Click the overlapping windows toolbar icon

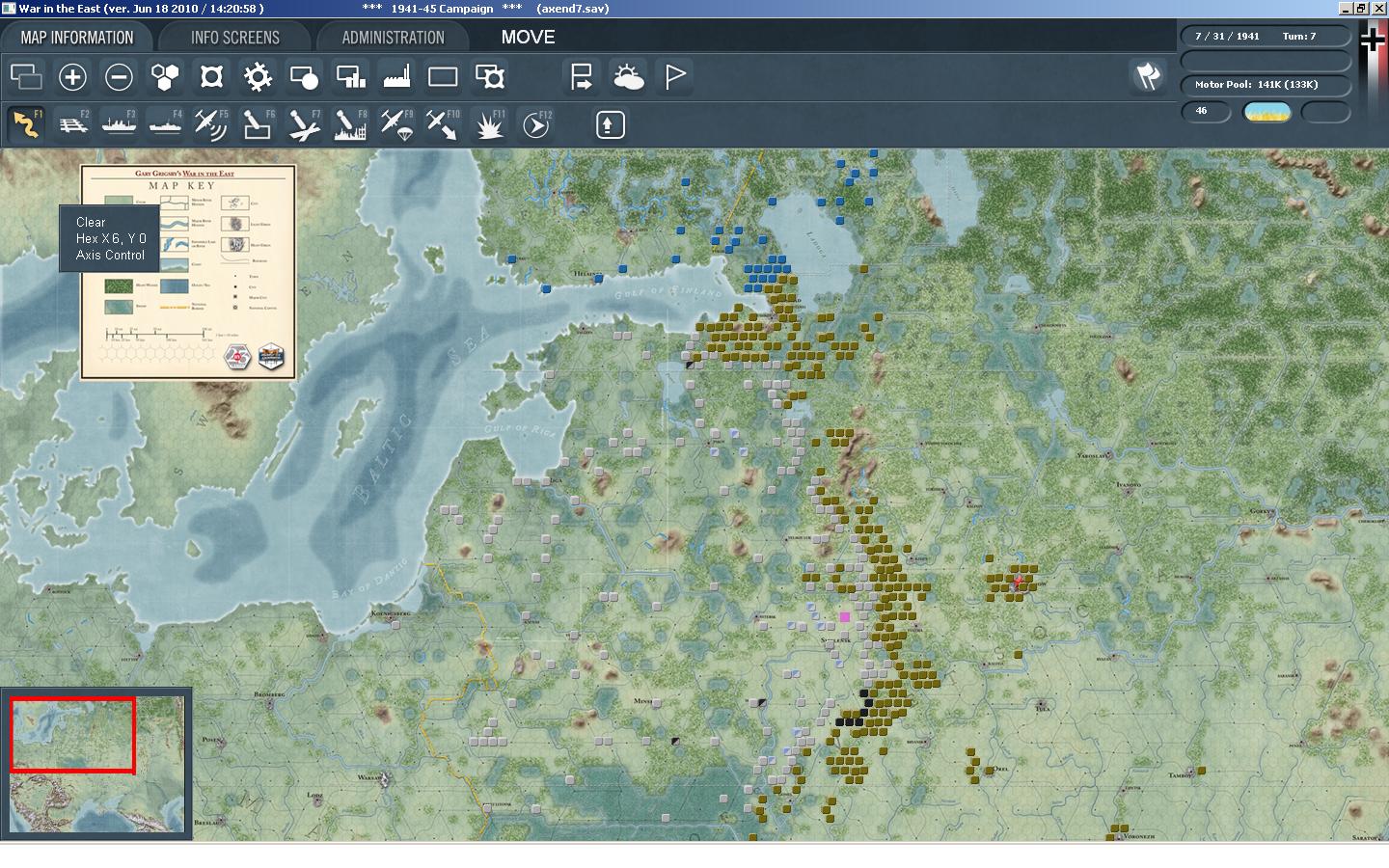[26, 76]
